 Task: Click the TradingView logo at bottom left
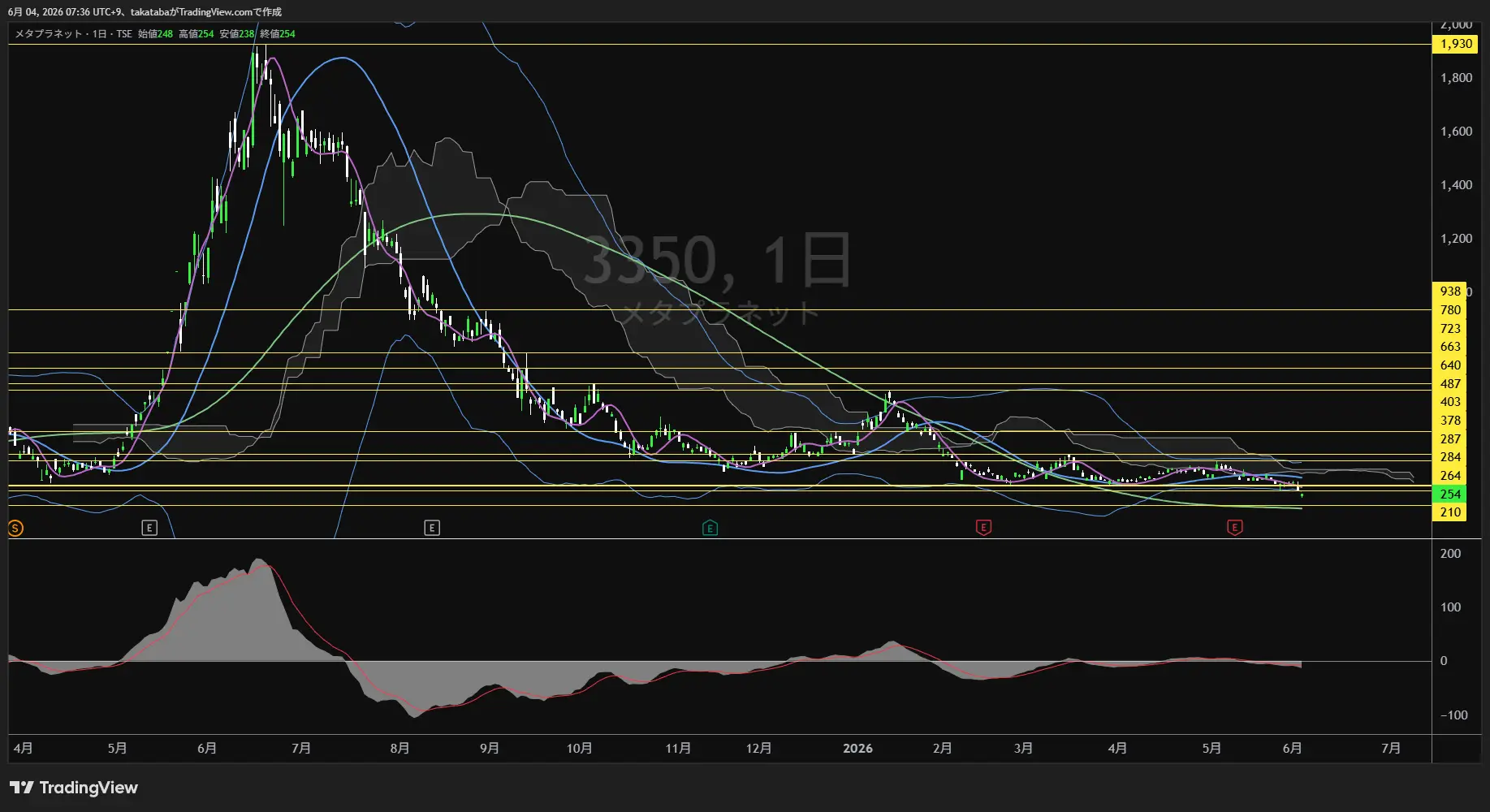[74, 788]
